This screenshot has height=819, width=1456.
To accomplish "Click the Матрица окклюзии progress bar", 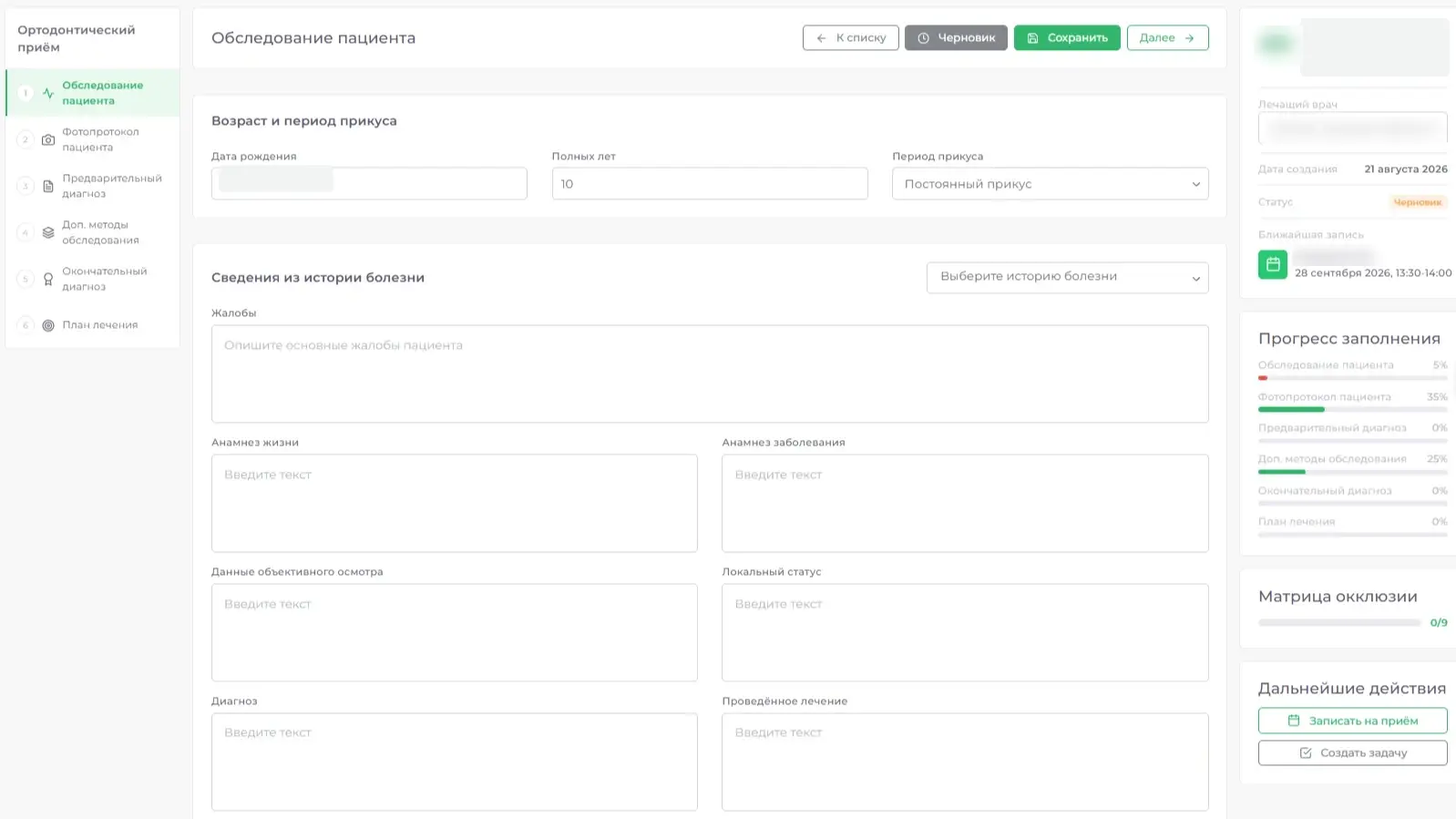I will 1338,623.
